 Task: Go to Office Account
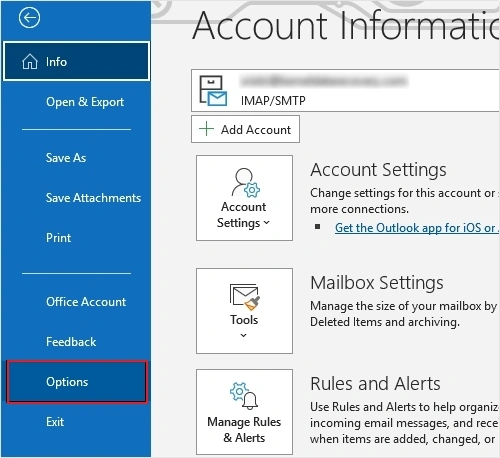click(x=86, y=302)
